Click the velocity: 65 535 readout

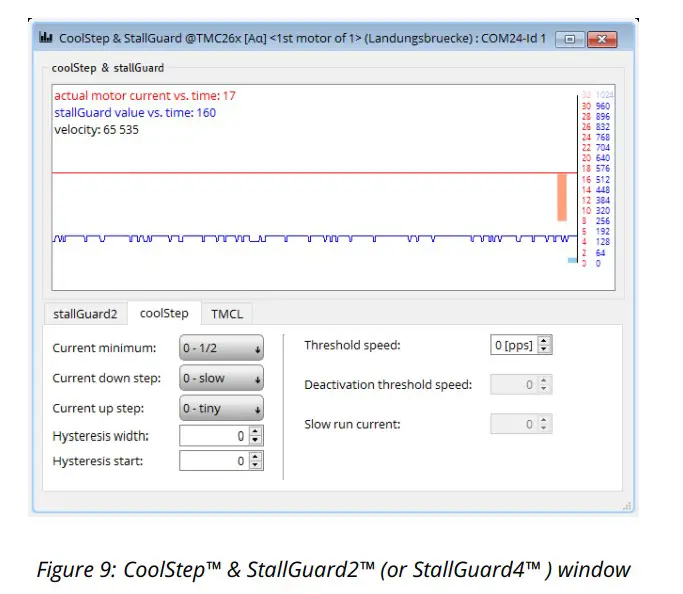click(x=96, y=130)
